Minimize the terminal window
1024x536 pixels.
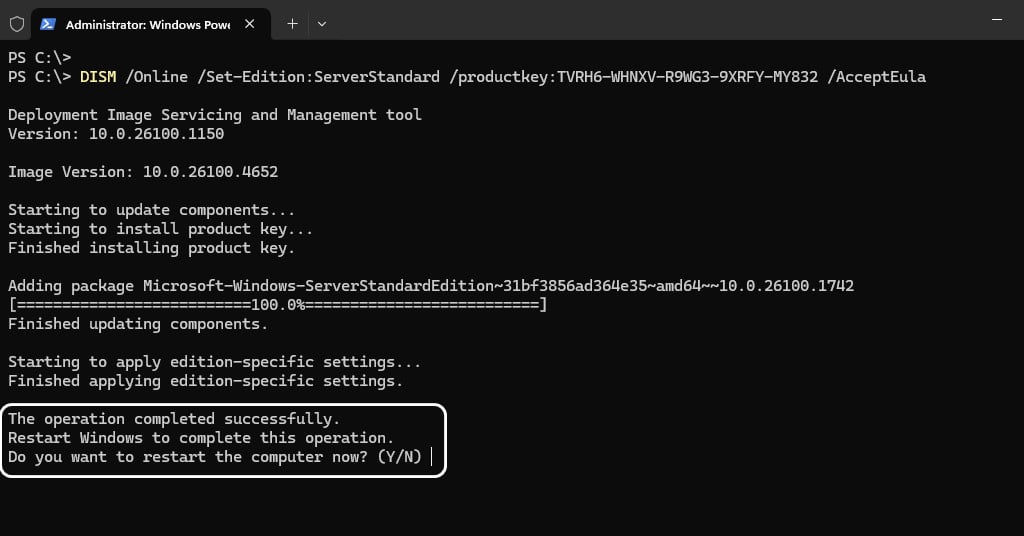997,20
